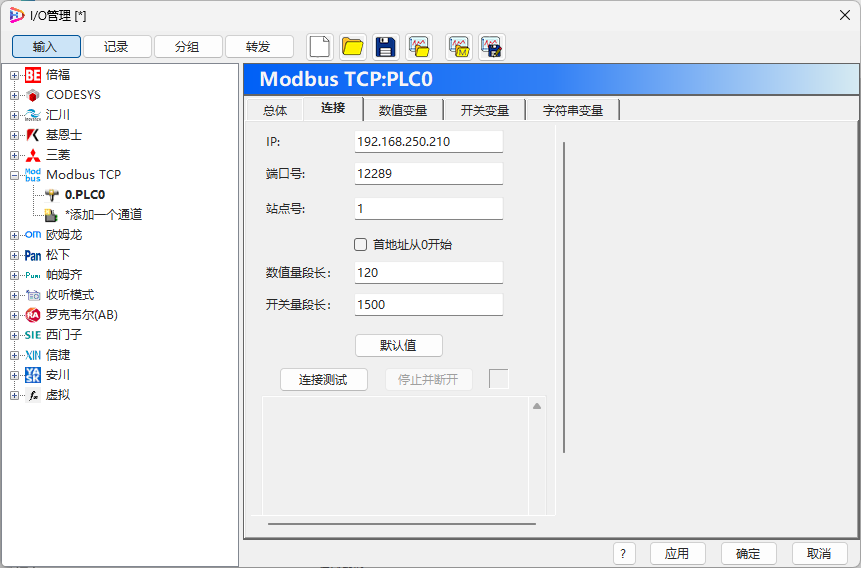Click the connection status indicator box
This screenshot has height=568, width=861.
pyautogui.click(x=499, y=379)
